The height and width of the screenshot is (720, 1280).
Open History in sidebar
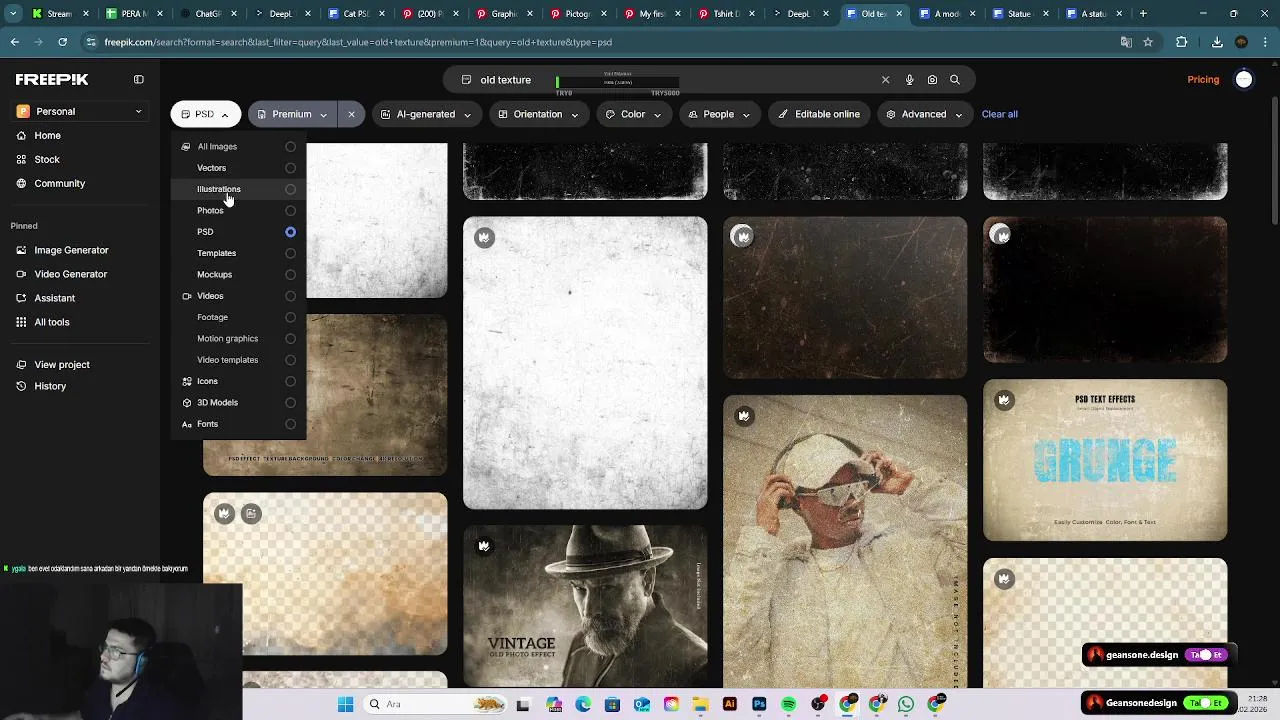click(50, 386)
